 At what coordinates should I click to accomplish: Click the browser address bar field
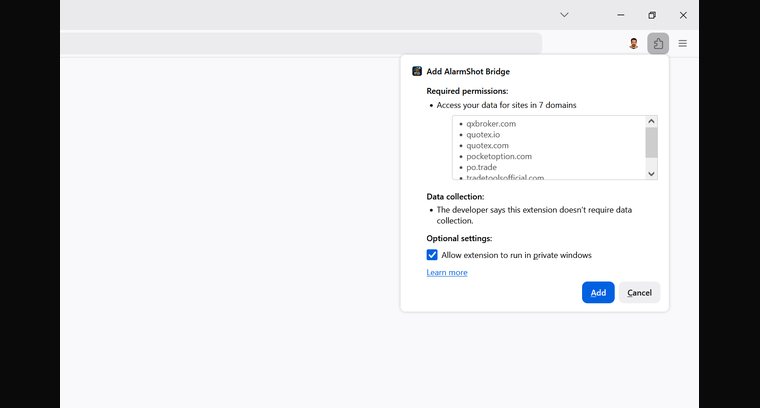pyautogui.click(x=301, y=44)
